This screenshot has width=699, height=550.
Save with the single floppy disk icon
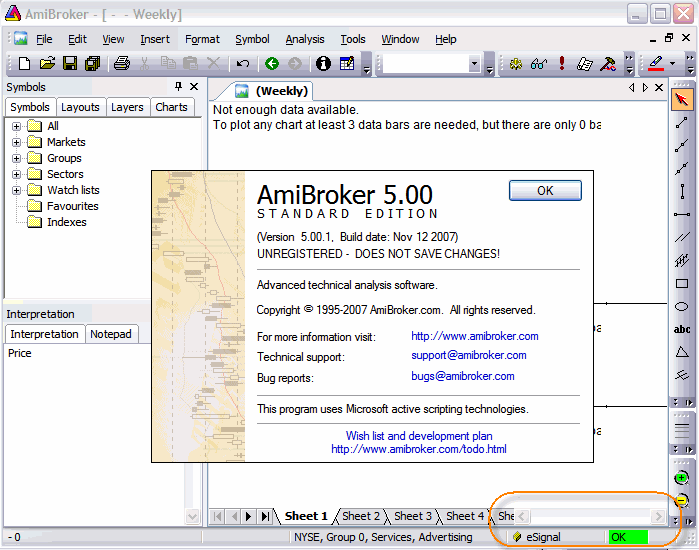[70, 64]
